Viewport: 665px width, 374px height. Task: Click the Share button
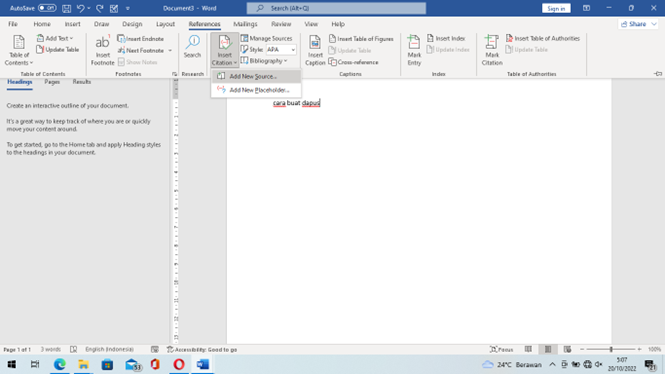(637, 24)
